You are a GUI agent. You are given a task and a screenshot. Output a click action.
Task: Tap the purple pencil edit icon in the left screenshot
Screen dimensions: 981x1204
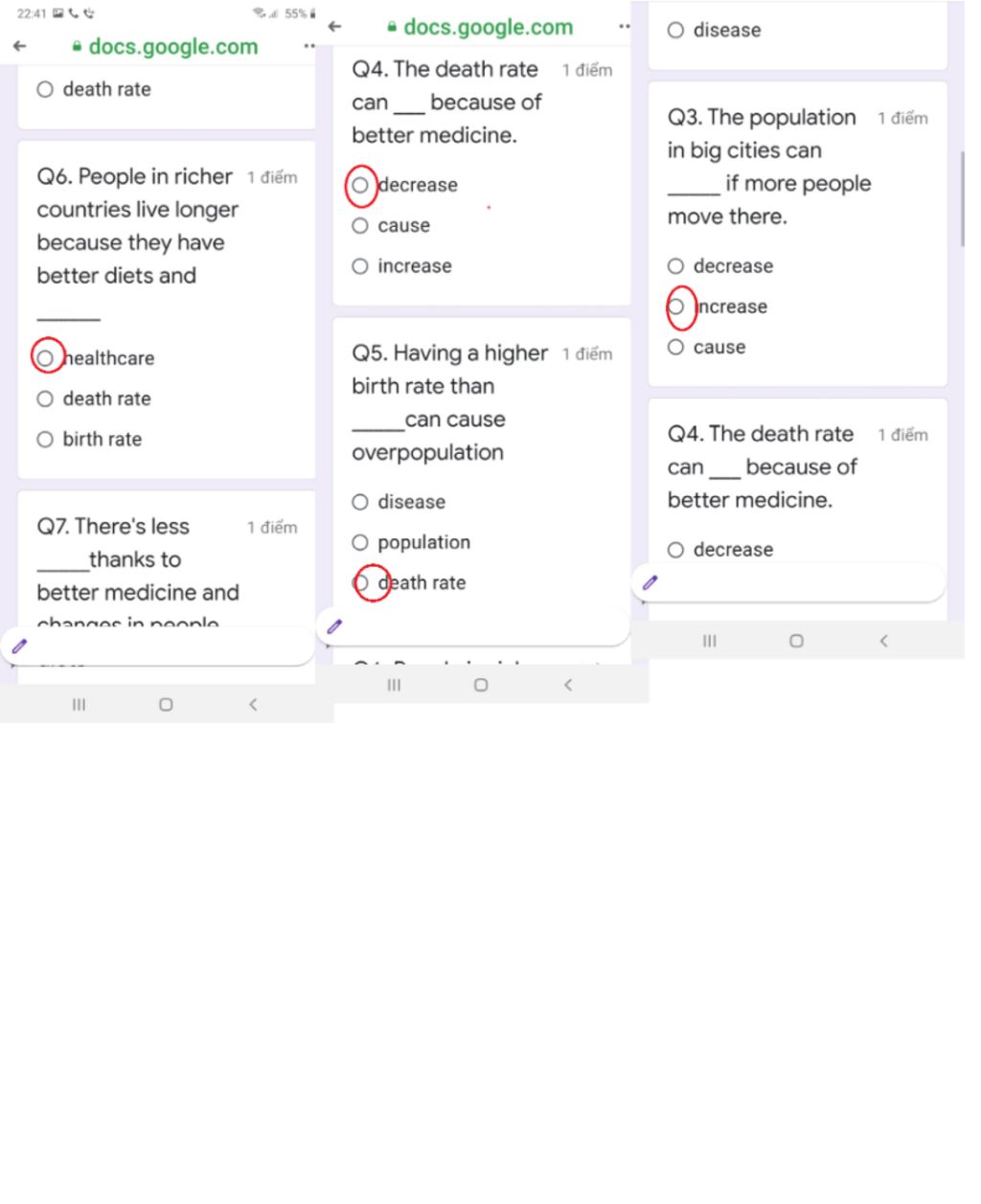tap(19, 647)
